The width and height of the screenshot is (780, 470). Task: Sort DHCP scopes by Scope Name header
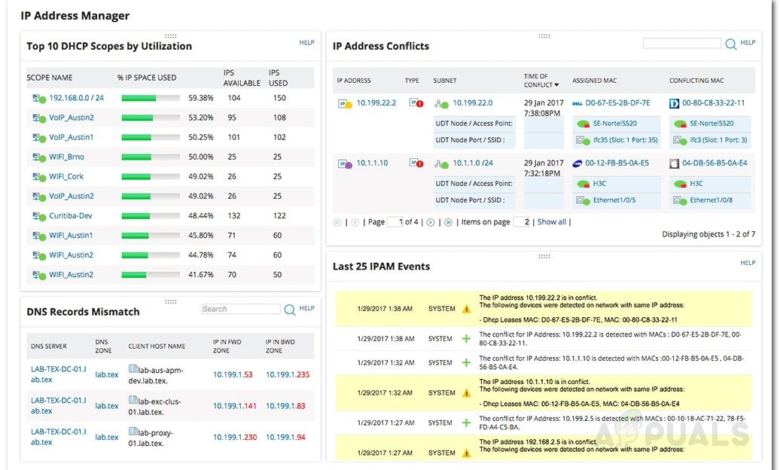point(49,77)
